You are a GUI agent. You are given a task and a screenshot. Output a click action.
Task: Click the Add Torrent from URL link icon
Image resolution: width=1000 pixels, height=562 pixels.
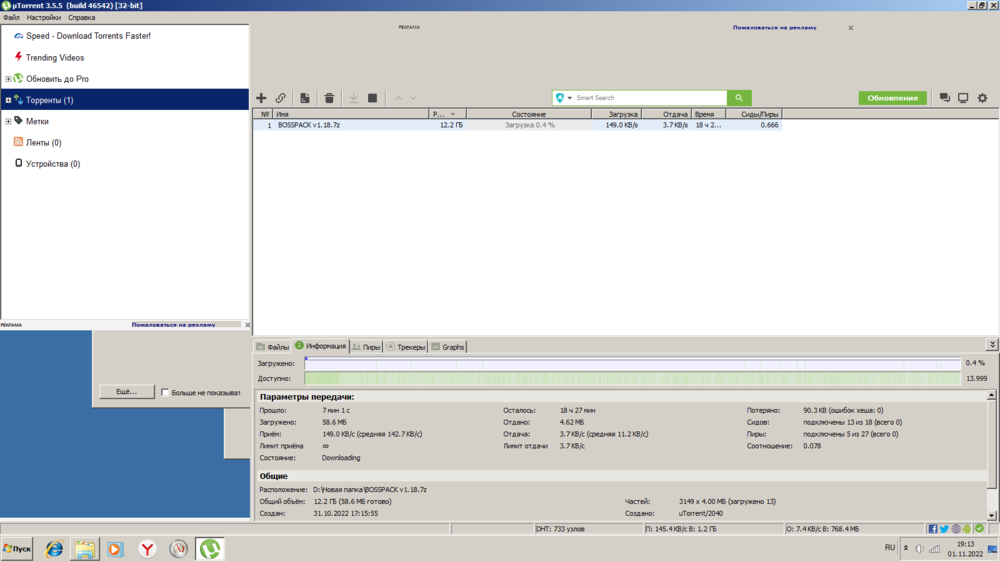(281, 98)
